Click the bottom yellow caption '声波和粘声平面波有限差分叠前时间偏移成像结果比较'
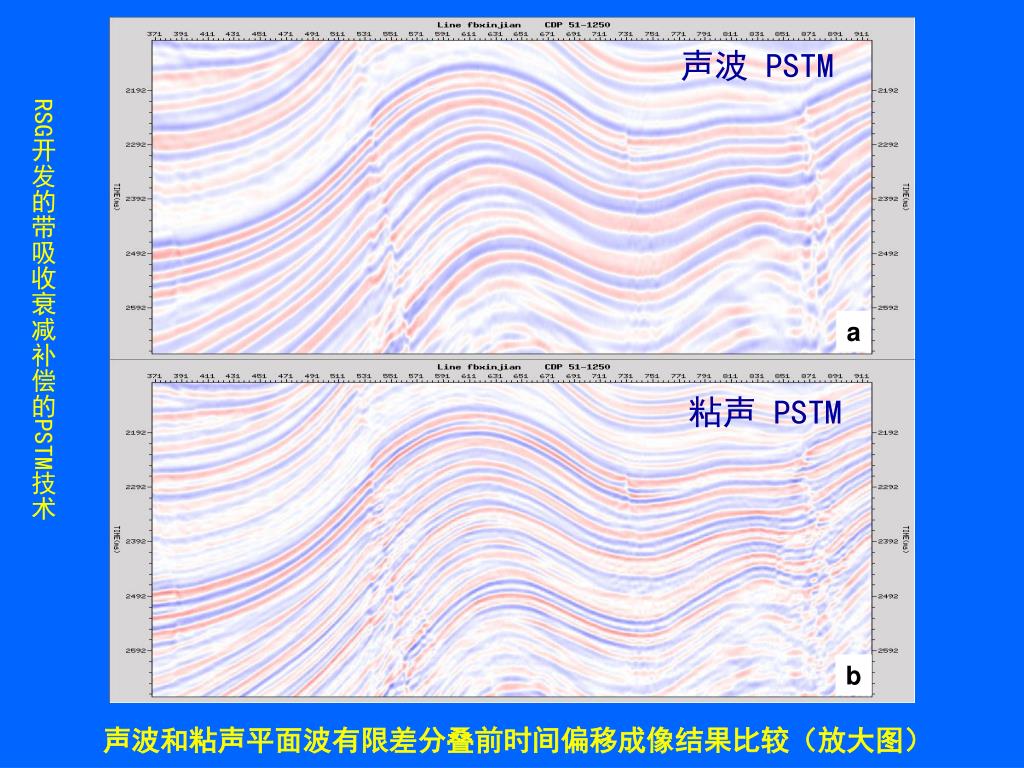The width and height of the screenshot is (1024, 768). point(447,740)
